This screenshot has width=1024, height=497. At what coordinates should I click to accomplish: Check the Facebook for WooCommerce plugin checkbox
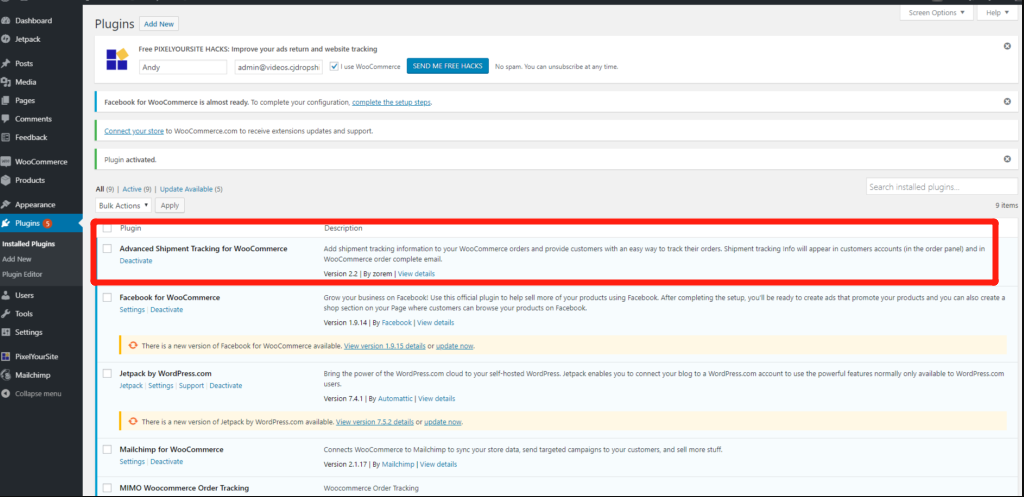pos(107,298)
